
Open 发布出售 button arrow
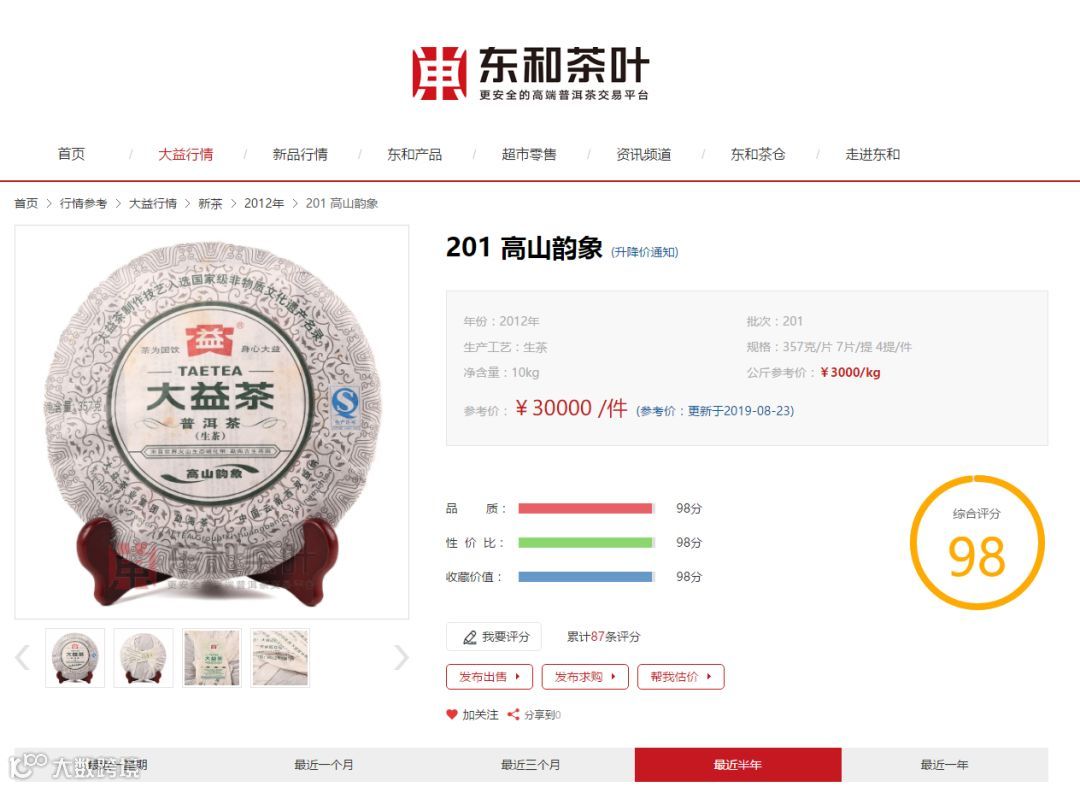pos(517,677)
